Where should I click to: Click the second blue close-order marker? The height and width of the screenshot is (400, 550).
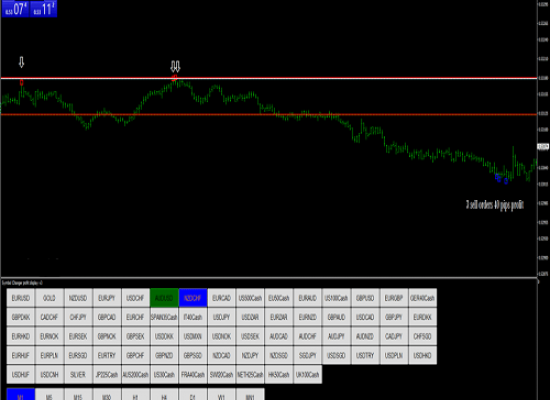(x=506, y=181)
